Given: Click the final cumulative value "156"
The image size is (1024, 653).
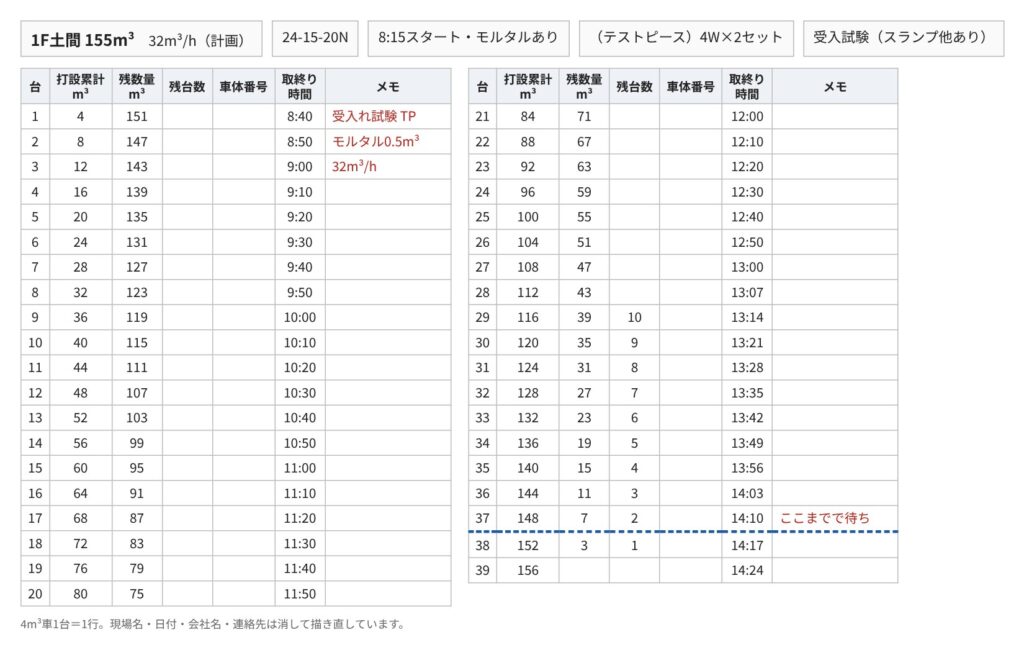Looking at the screenshot, I should click(528, 571).
